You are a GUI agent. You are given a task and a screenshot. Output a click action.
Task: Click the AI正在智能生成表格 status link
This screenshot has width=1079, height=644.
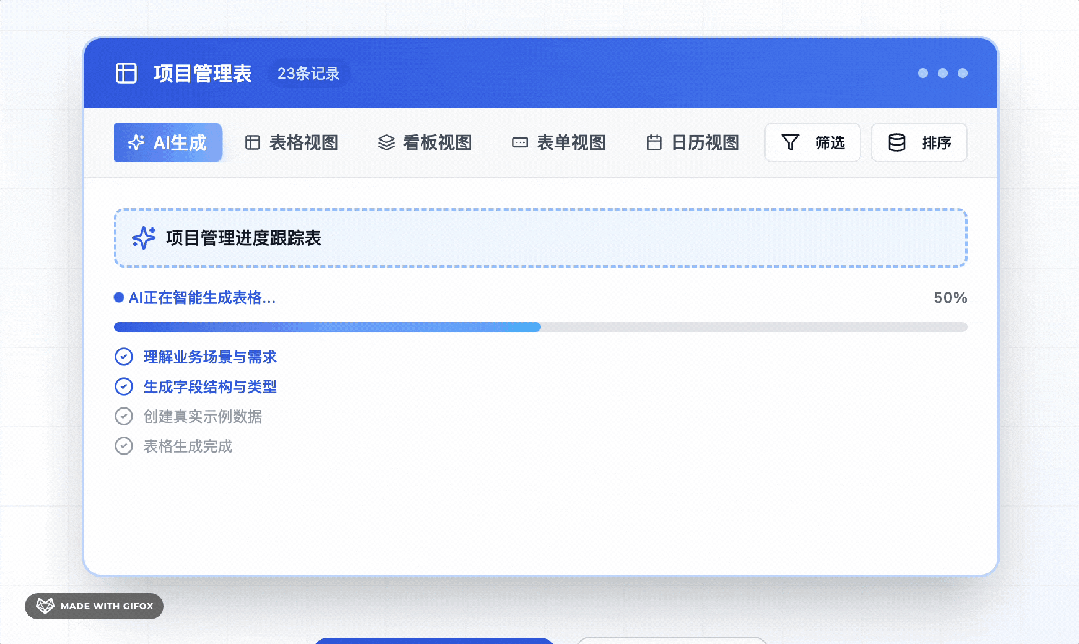pyautogui.click(x=200, y=297)
